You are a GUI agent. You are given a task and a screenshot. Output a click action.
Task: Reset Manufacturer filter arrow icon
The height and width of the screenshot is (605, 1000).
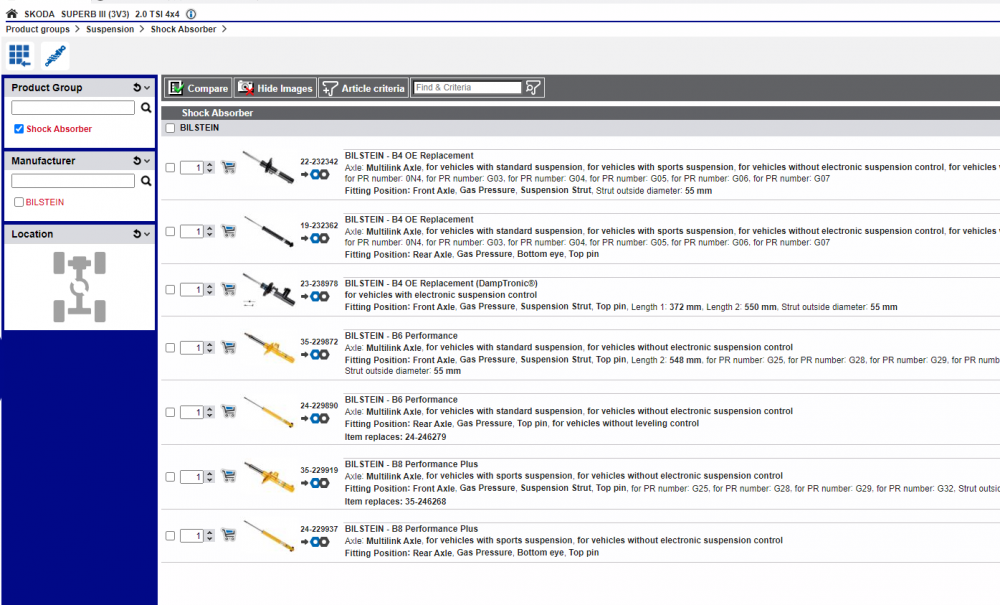pyautogui.click(x=136, y=161)
